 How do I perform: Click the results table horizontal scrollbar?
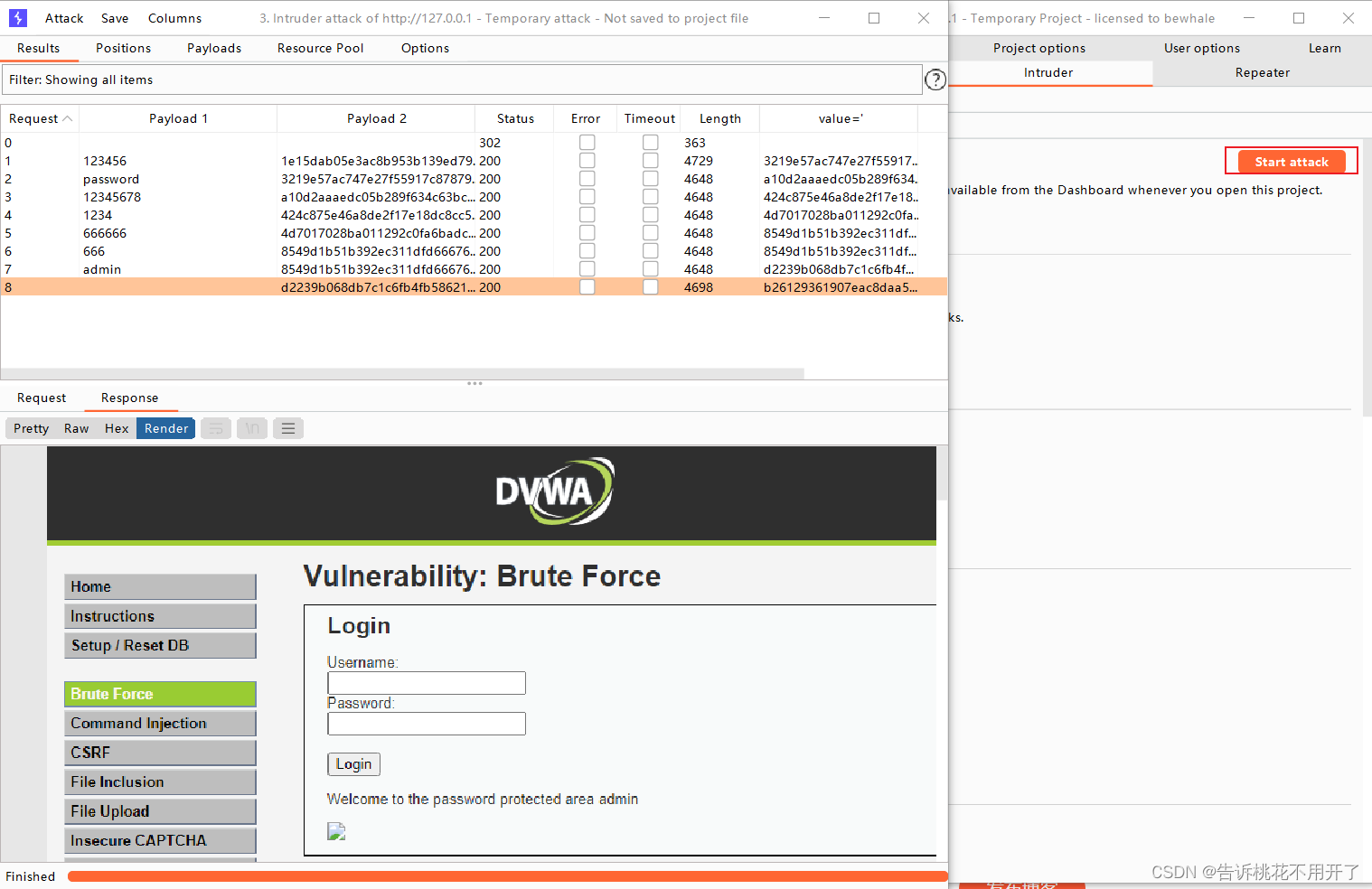click(402, 373)
